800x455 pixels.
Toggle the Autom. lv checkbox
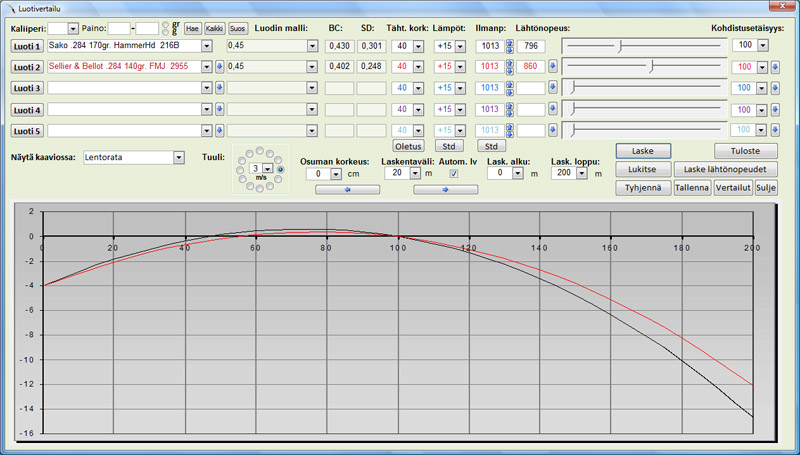pos(454,174)
